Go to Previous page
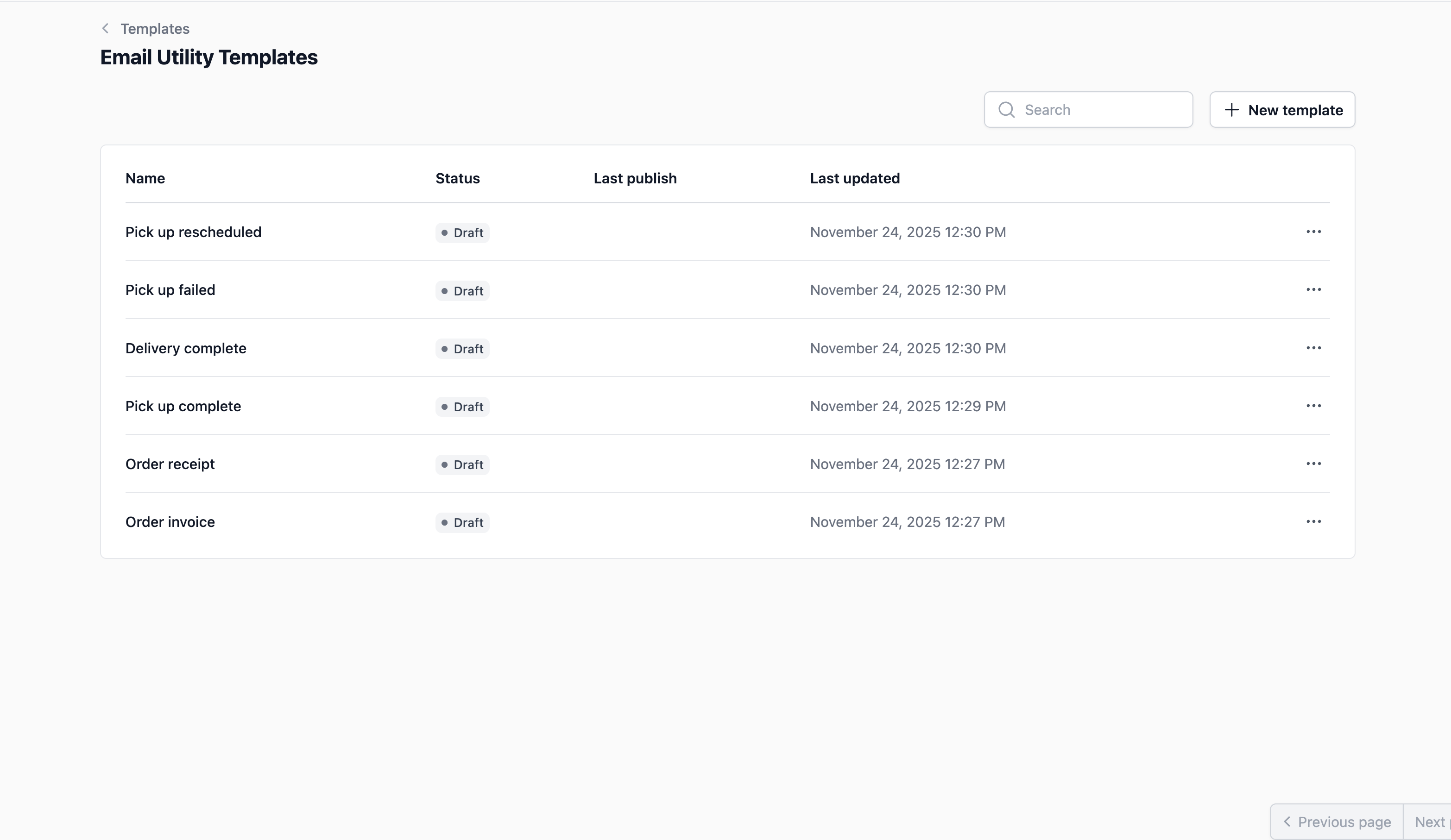 click(1337, 821)
